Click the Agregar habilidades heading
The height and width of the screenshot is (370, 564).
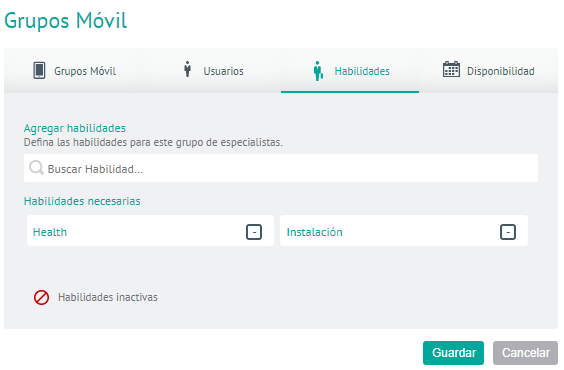click(x=74, y=128)
